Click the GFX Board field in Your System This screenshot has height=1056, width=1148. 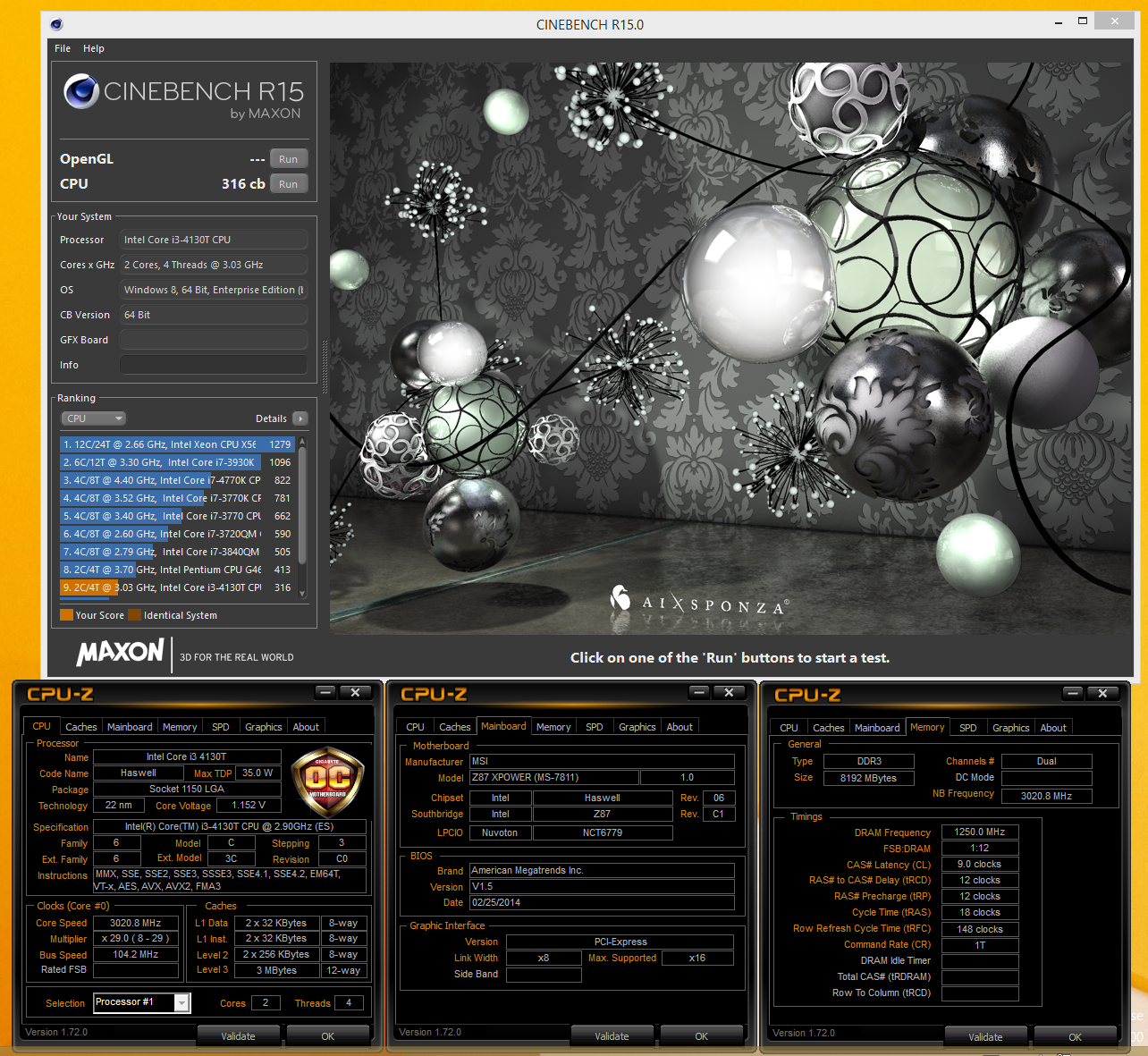tap(214, 340)
